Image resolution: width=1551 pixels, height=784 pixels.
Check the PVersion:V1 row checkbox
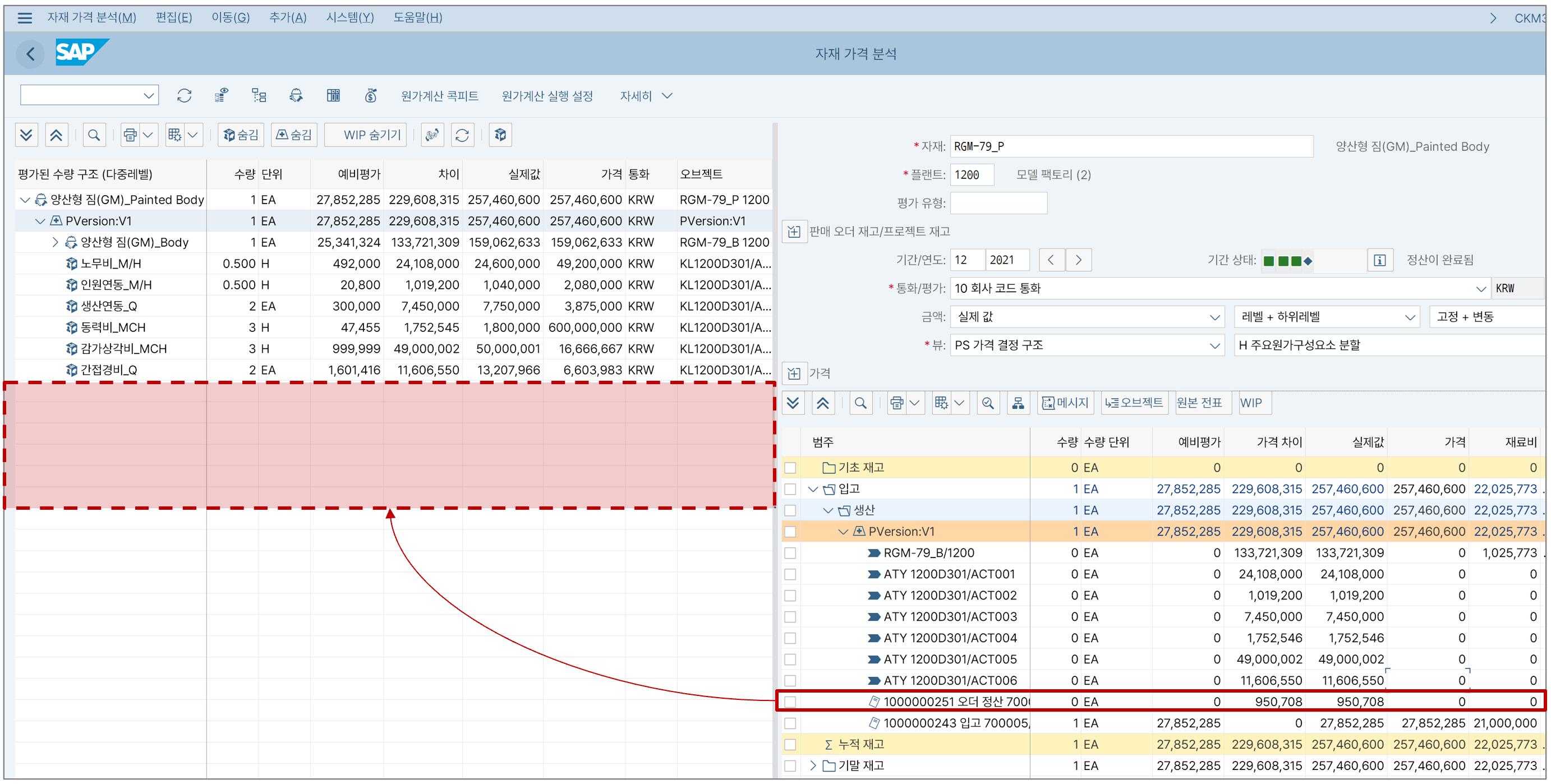pyautogui.click(x=790, y=532)
